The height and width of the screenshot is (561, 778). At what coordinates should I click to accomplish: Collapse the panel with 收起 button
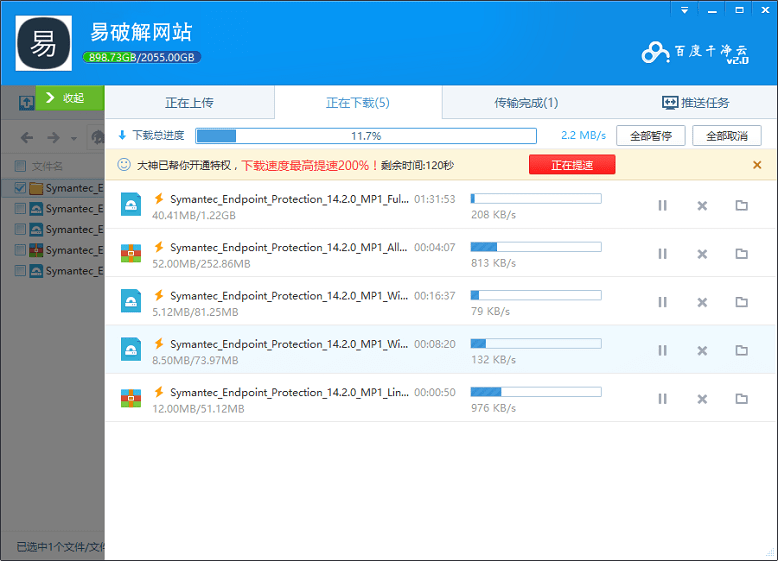coord(70,98)
